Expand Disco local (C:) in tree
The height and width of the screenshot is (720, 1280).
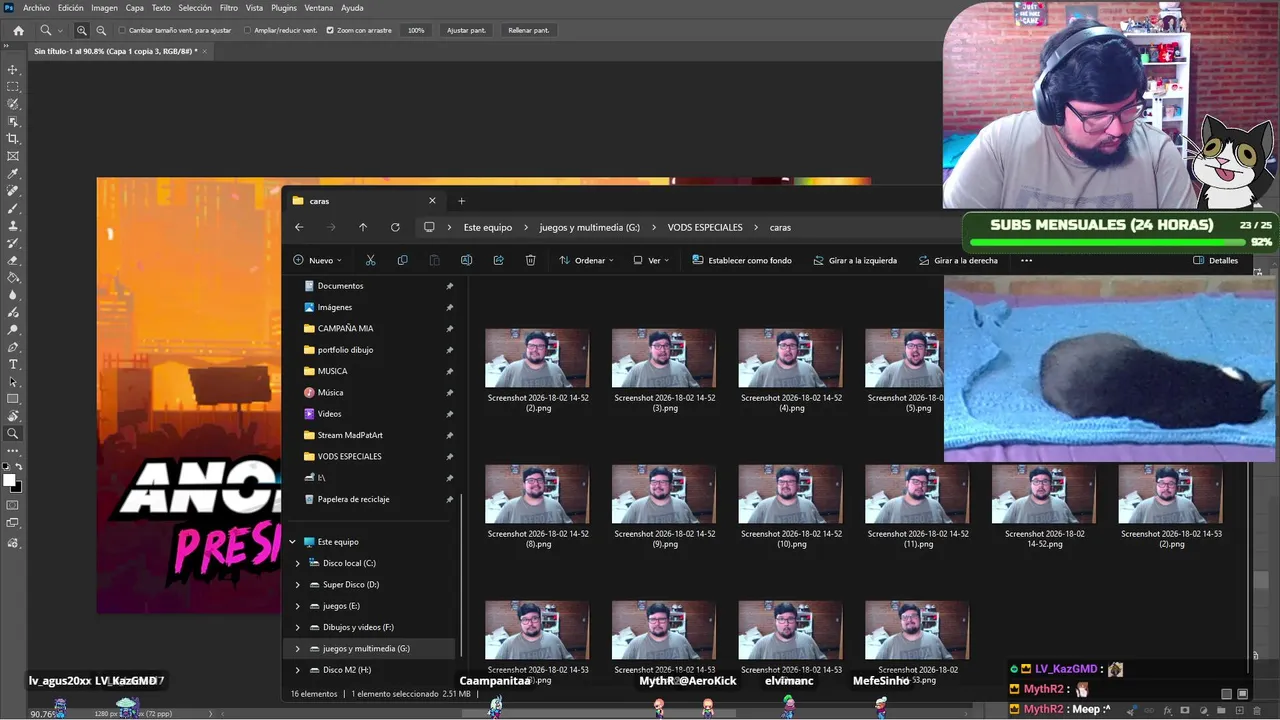(x=297, y=563)
